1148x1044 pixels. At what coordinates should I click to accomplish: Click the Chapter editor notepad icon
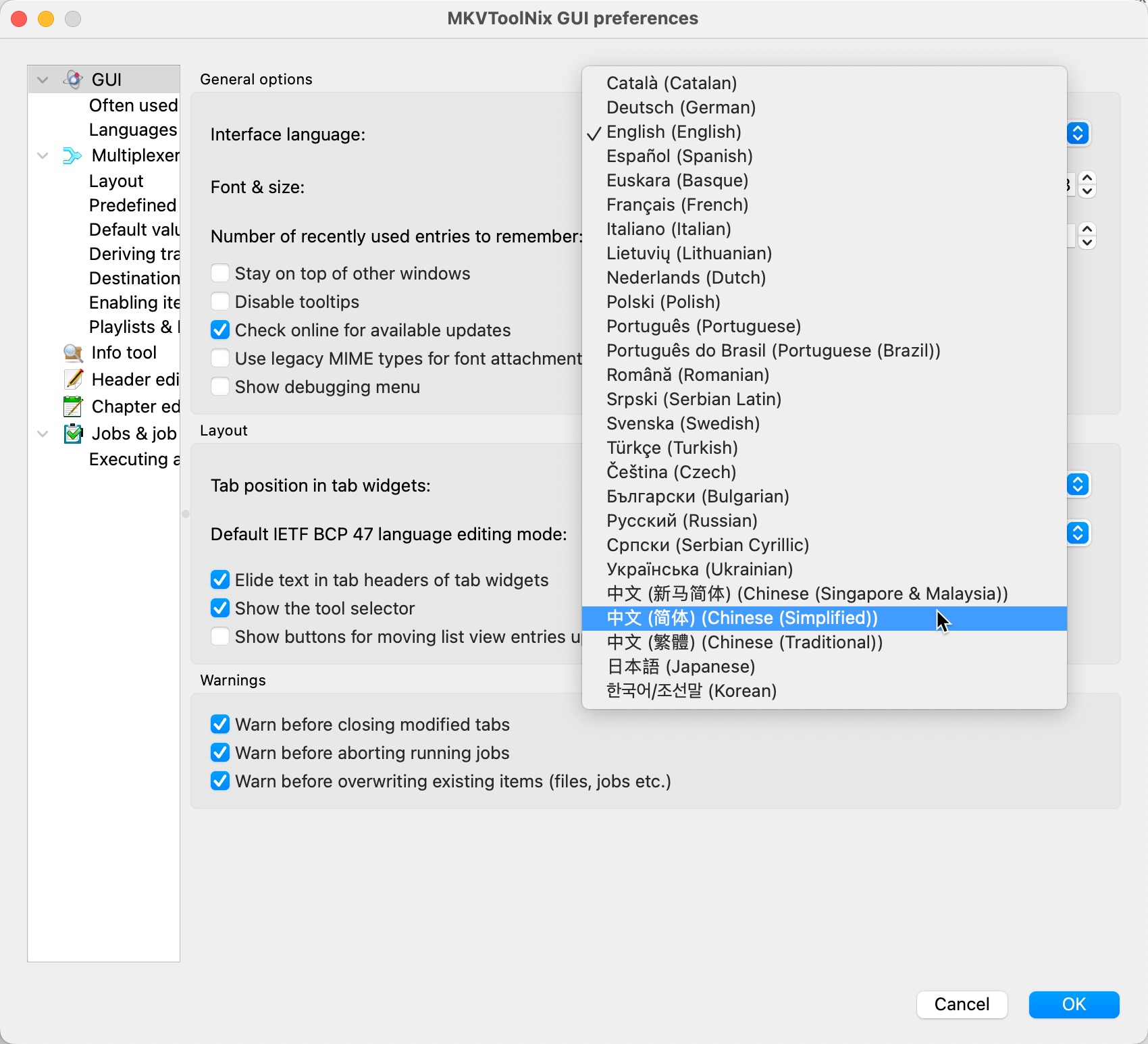(x=73, y=407)
